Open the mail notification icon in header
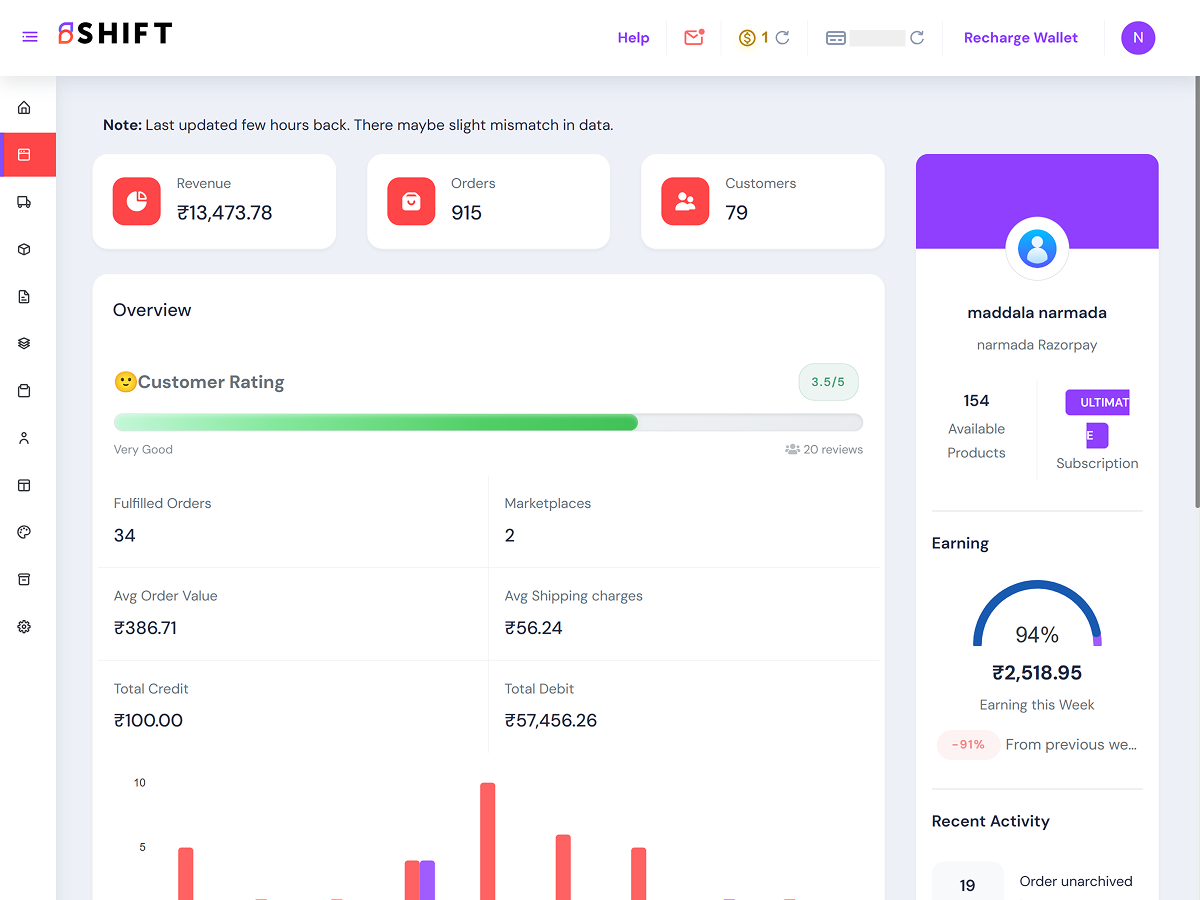The width and height of the screenshot is (1200, 900). pyautogui.click(x=694, y=37)
